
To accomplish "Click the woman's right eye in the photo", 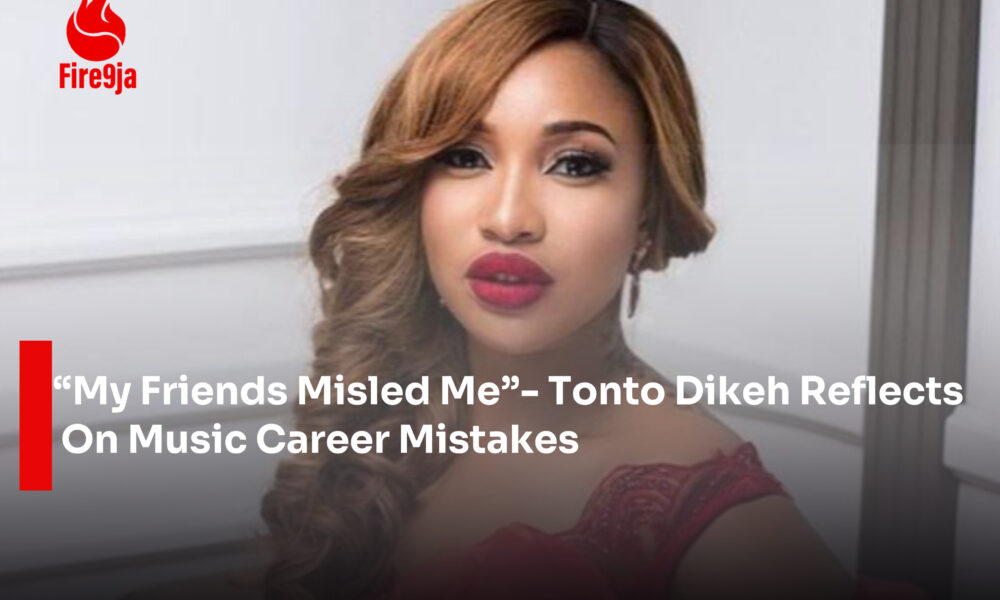I will point(464,159).
